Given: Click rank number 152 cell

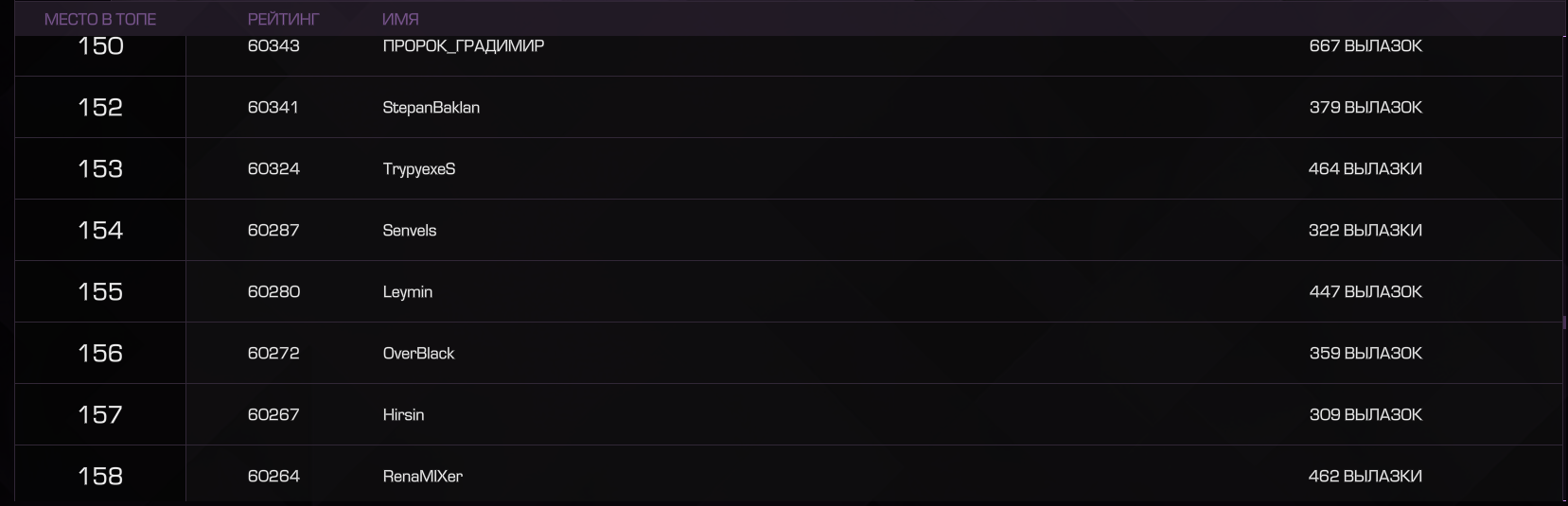Looking at the screenshot, I should click(x=100, y=107).
